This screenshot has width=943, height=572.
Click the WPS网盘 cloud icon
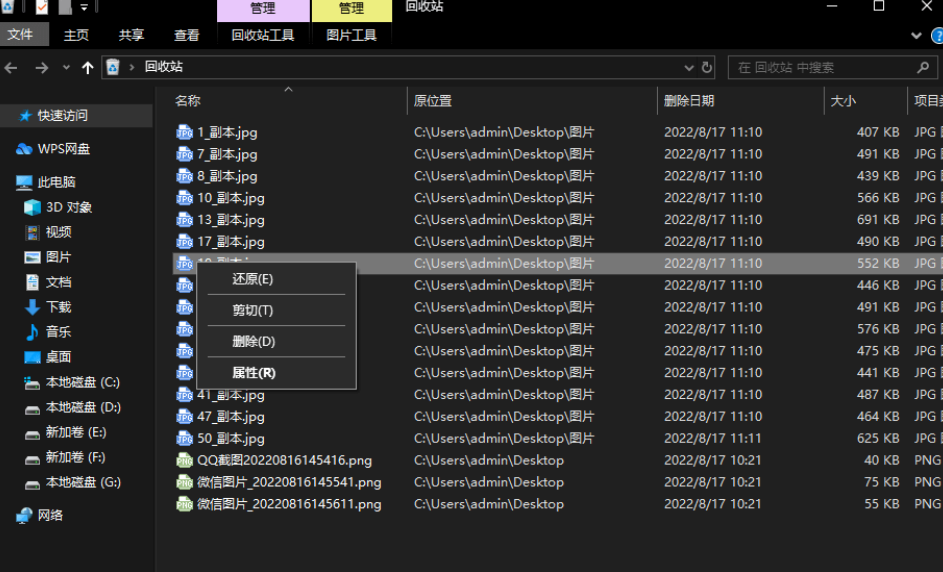[x=24, y=149]
